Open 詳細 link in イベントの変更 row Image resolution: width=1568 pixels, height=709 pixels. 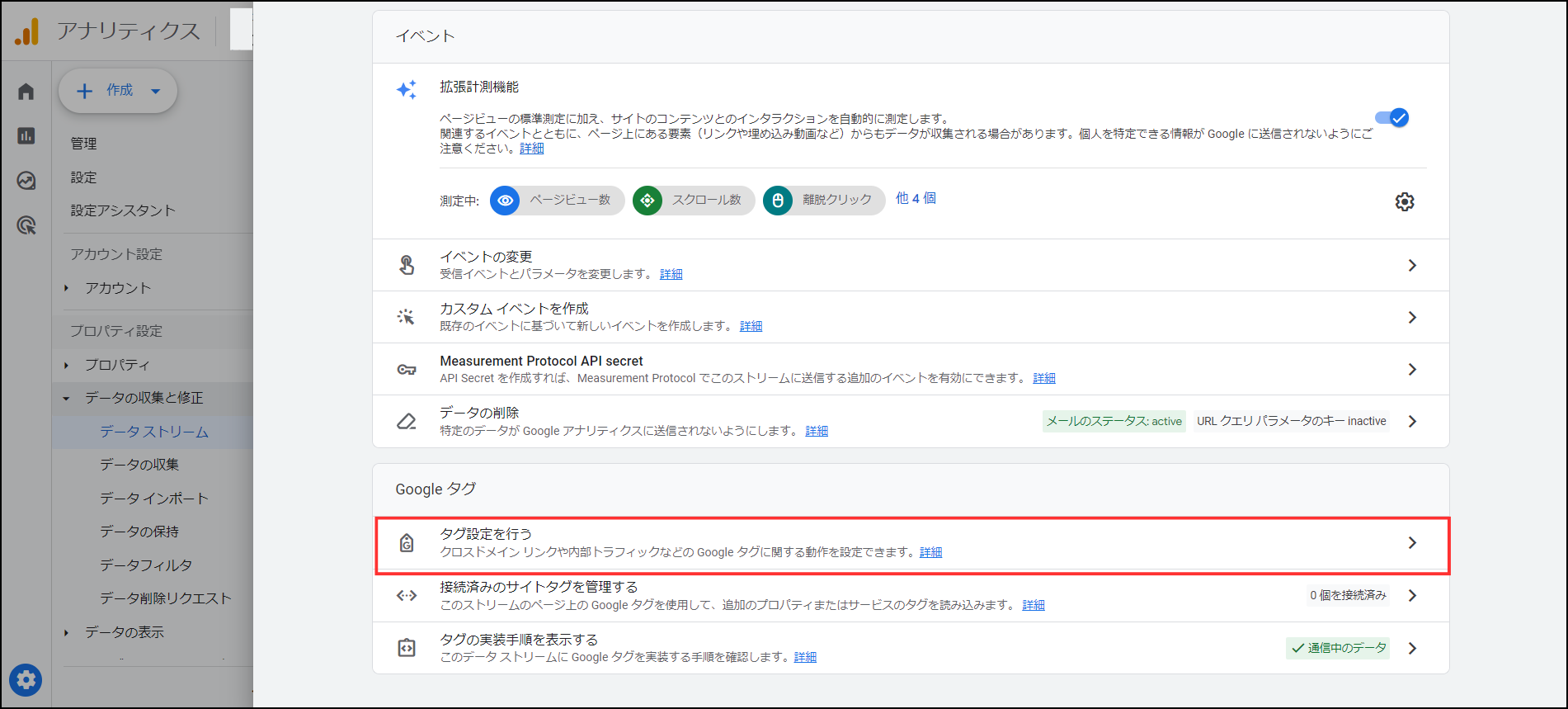click(671, 274)
